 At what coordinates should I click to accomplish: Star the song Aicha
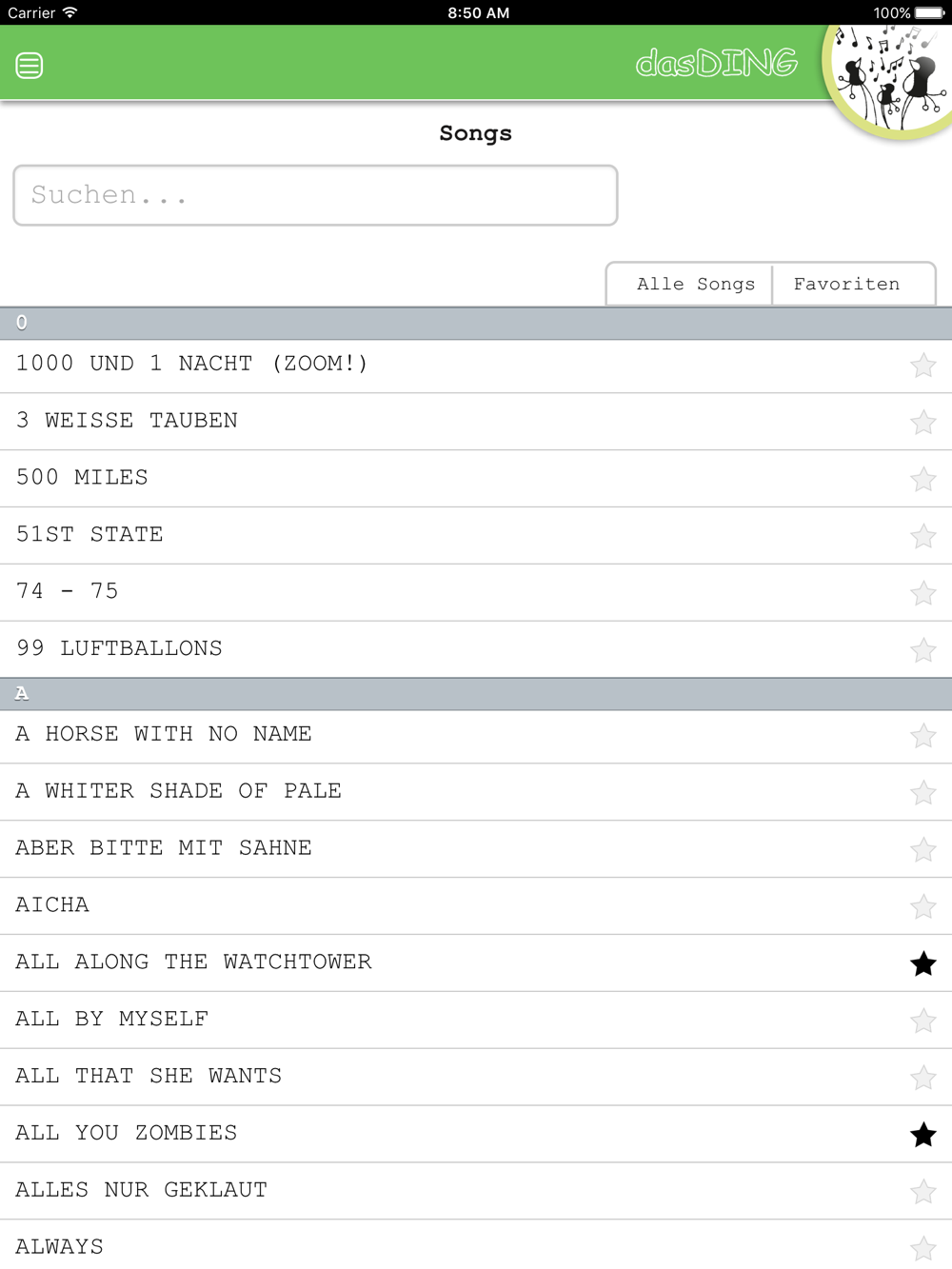(922, 906)
